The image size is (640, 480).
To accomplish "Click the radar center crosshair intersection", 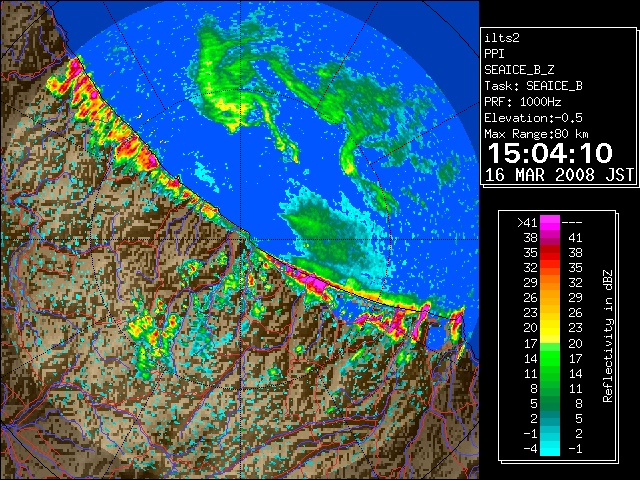I will [x=240, y=239].
